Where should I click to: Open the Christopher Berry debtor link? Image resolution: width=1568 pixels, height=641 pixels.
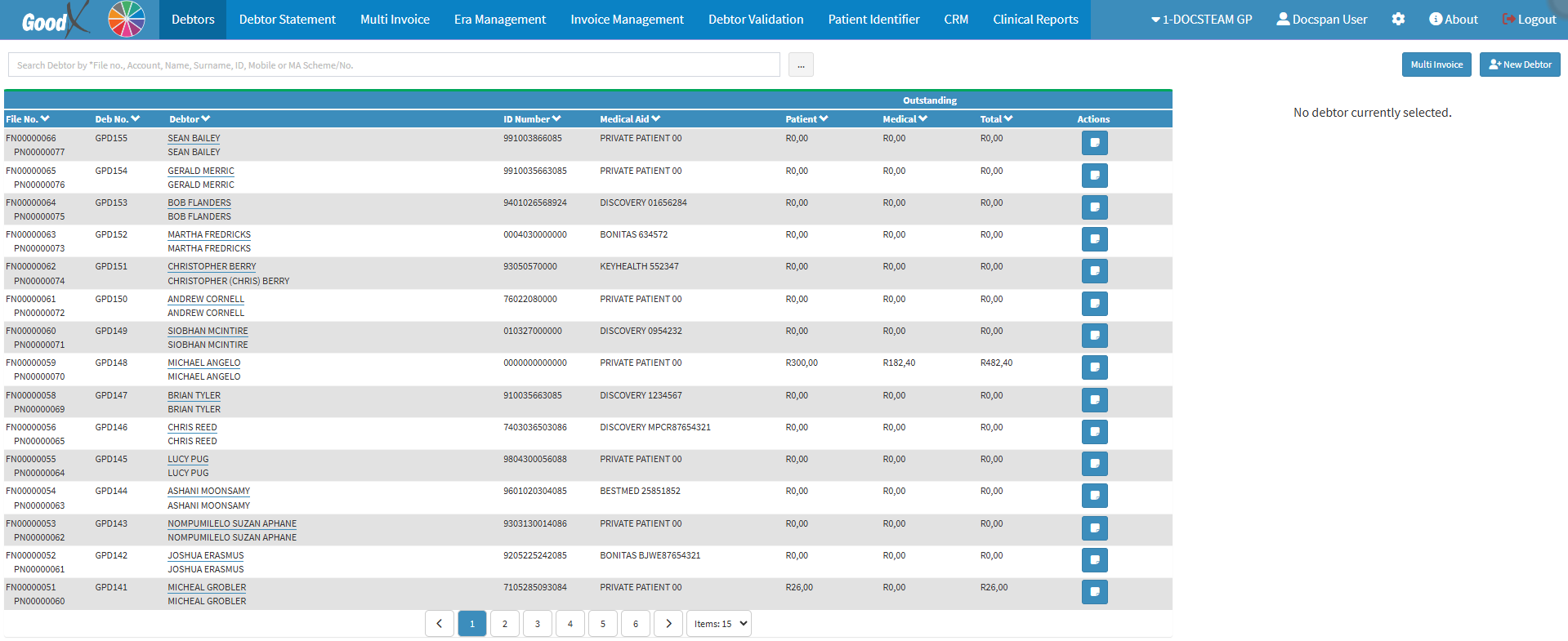point(212,267)
